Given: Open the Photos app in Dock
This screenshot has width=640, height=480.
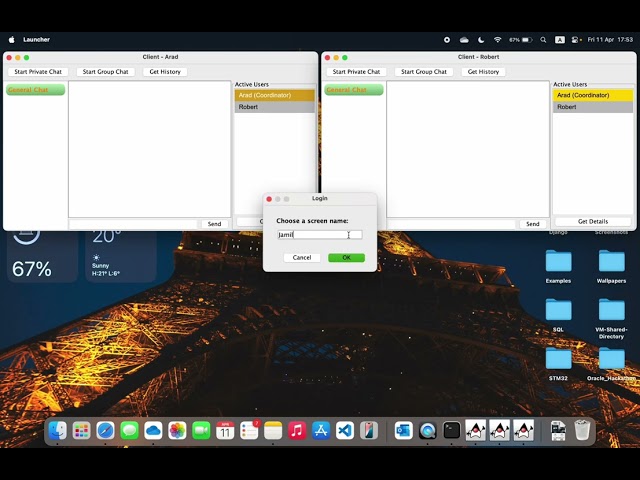Looking at the screenshot, I should click(177, 431).
